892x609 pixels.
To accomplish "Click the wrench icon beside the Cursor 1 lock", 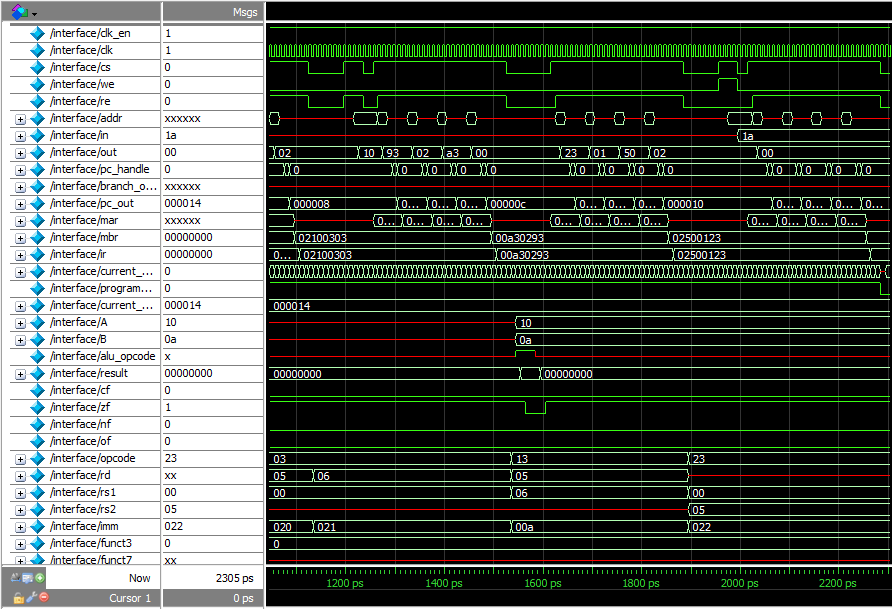I will pos(30,597).
